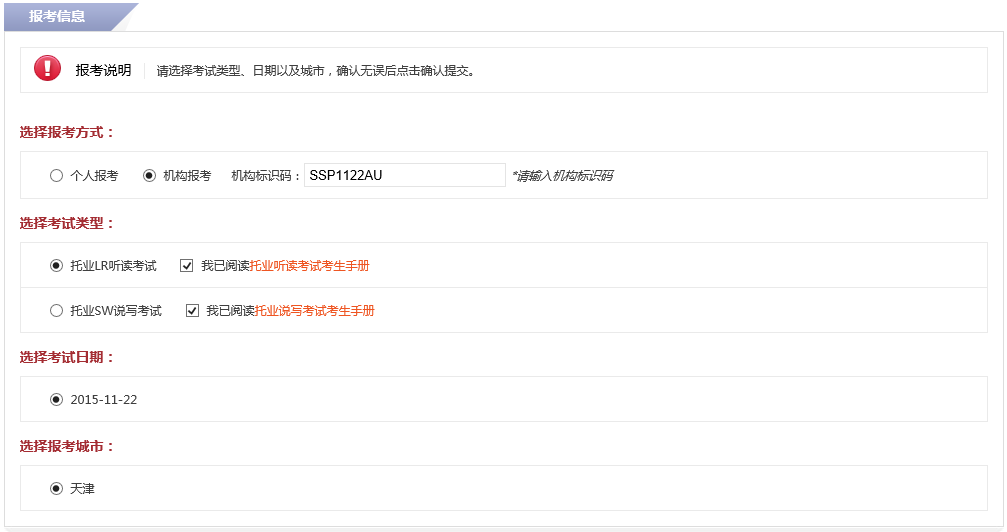
Task: Pick the 天津 city radio button
Action: pyautogui.click(x=56, y=489)
